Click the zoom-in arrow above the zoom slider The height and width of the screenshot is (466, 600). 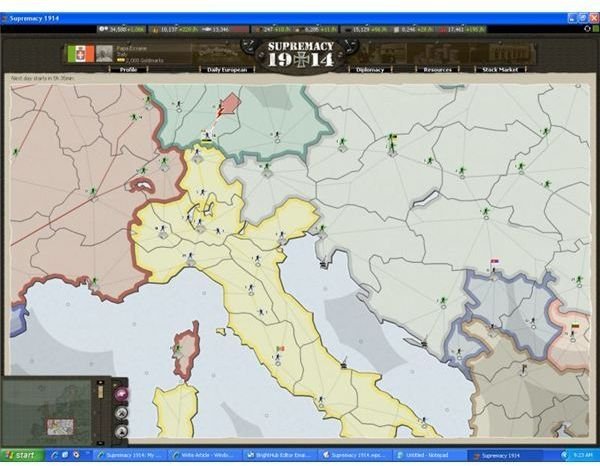pos(101,382)
